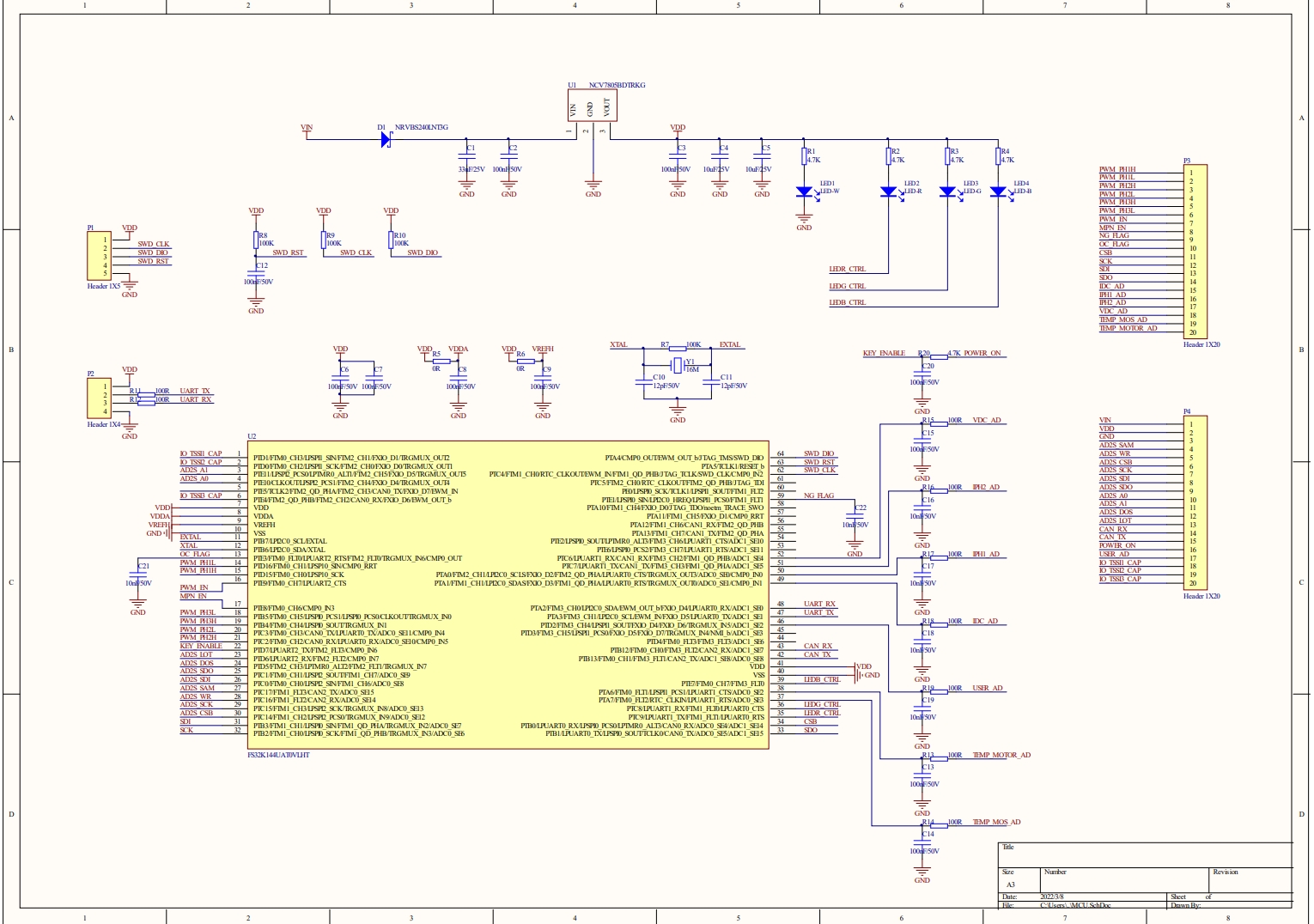Select SWD_CLK net label on P1 header
Image resolution: width=1314 pixels, height=924 pixels.
154,244
